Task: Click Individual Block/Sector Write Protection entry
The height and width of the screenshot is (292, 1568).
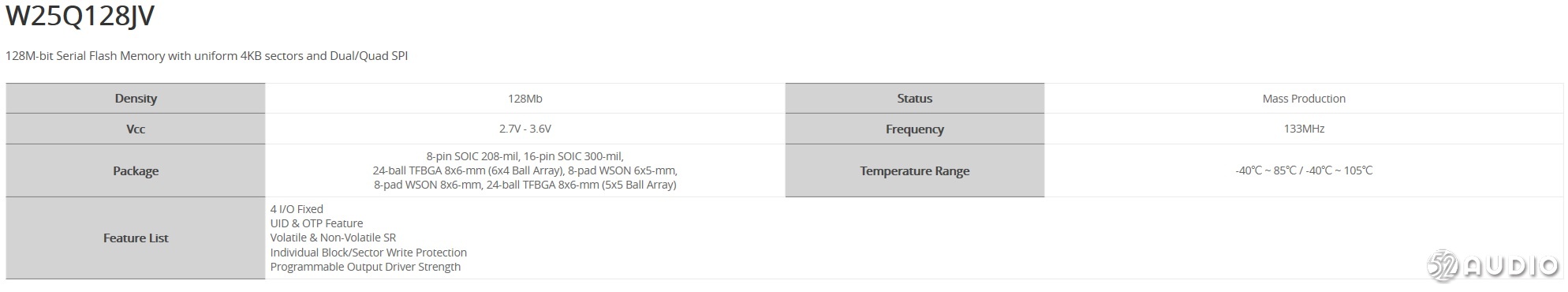Action: pos(368,253)
